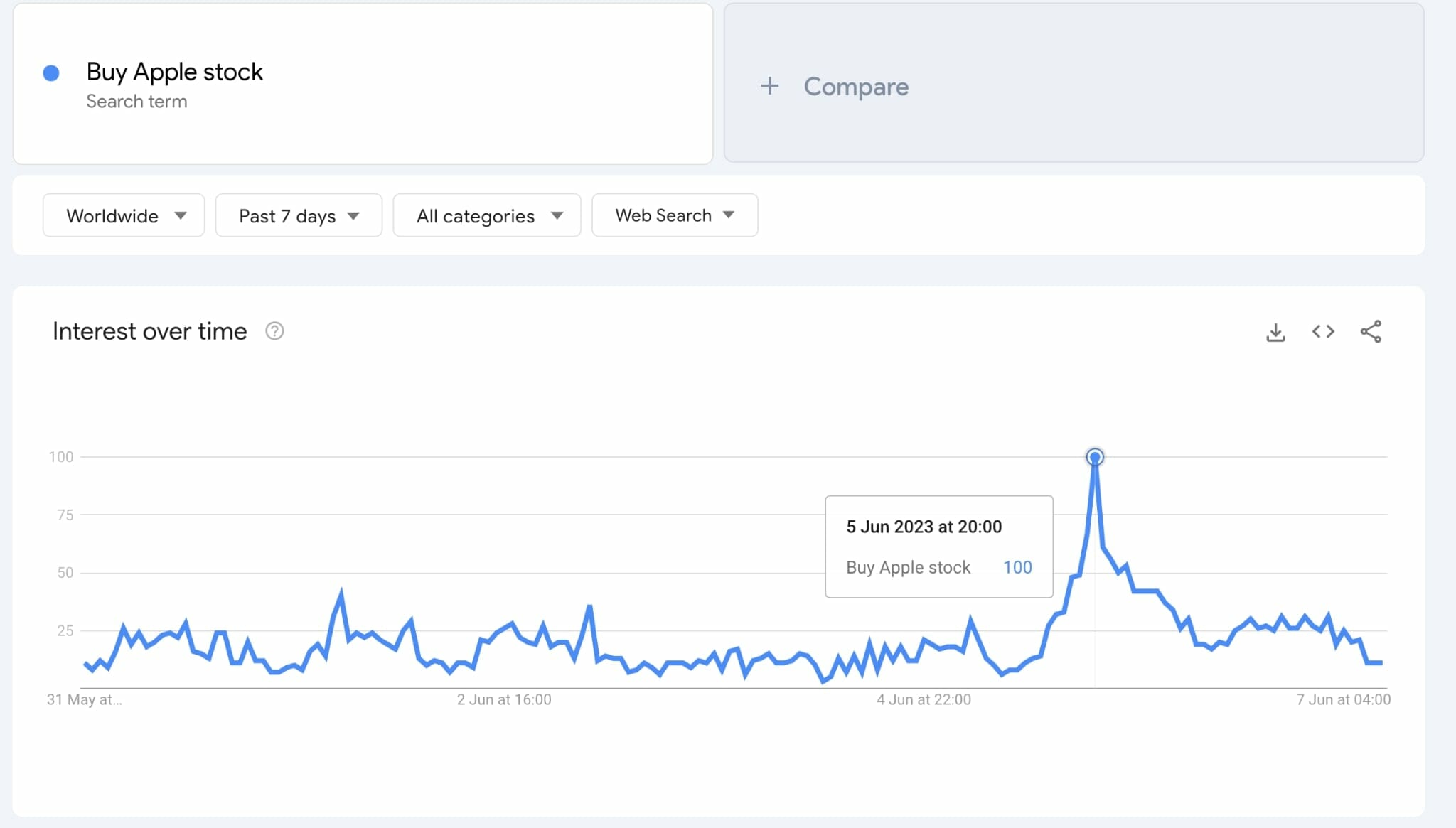Click the 31 May x-axis label
This screenshot has height=828, width=1456.
point(84,699)
